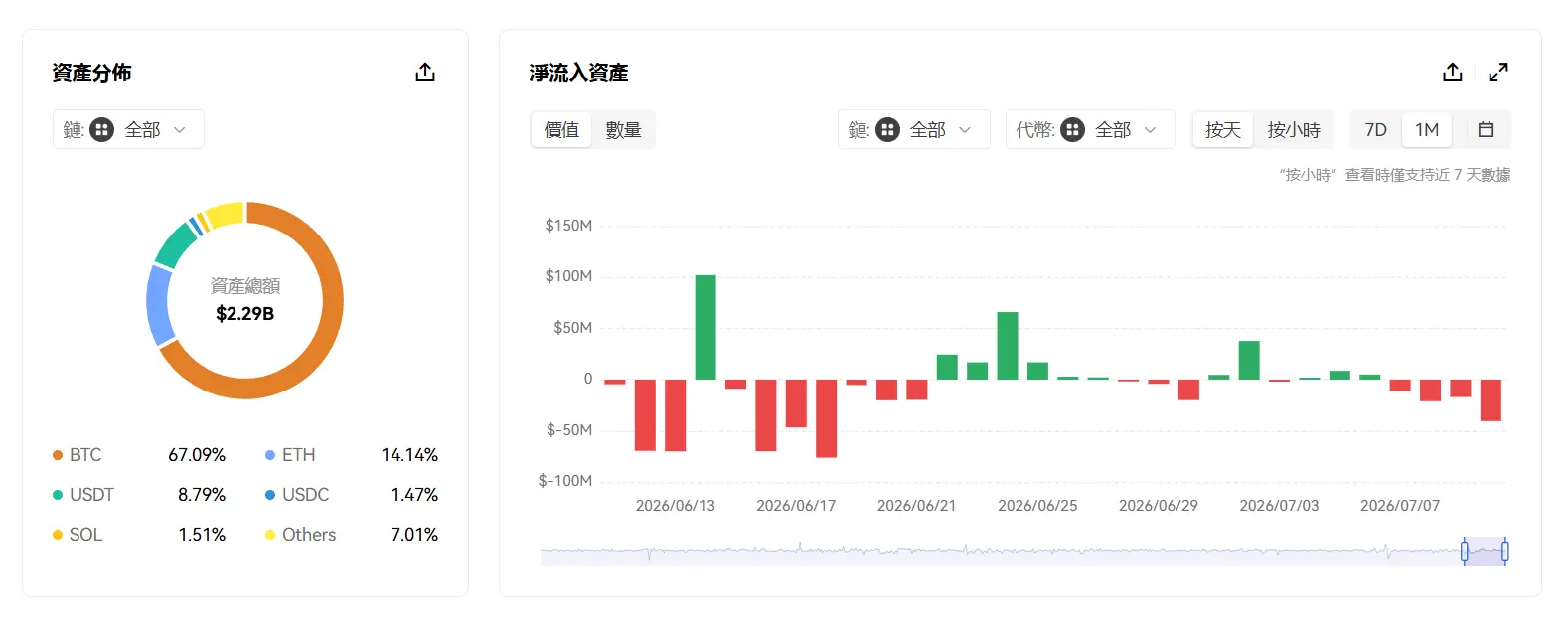
Task: Click the 14.14% ETH percentage
Action: click(409, 455)
